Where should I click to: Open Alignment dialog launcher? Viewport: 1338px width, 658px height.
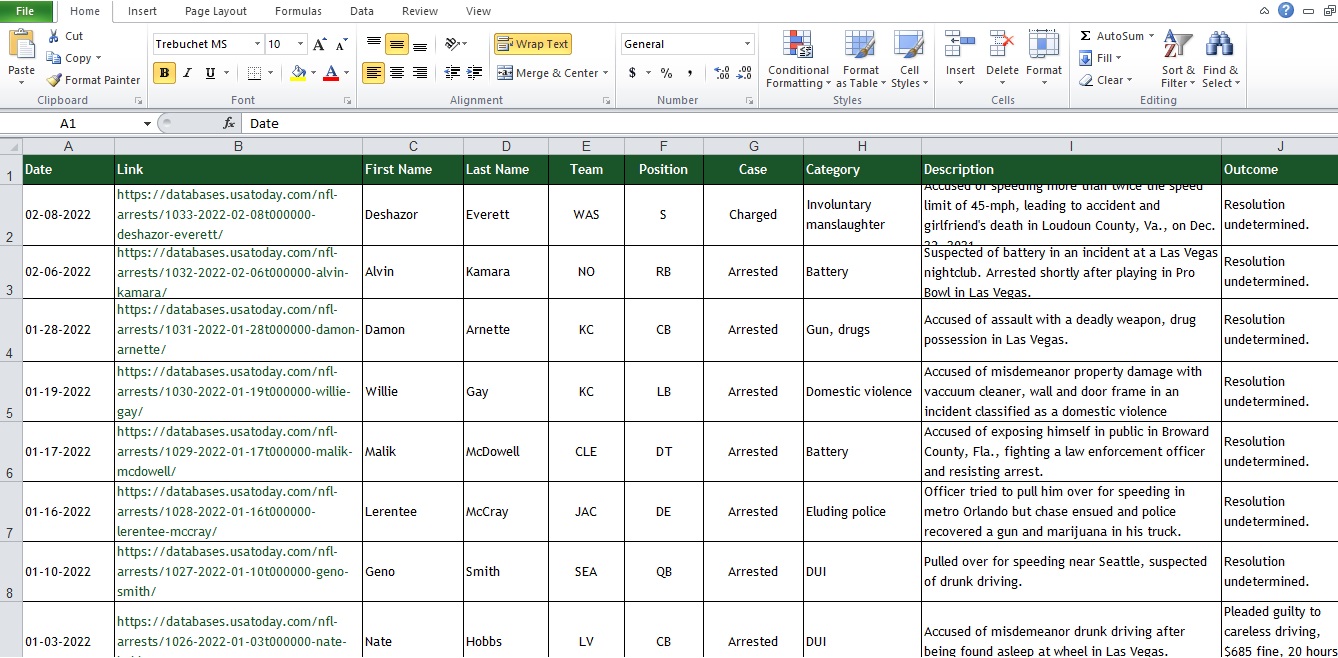pyautogui.click(x=606, y=101)
